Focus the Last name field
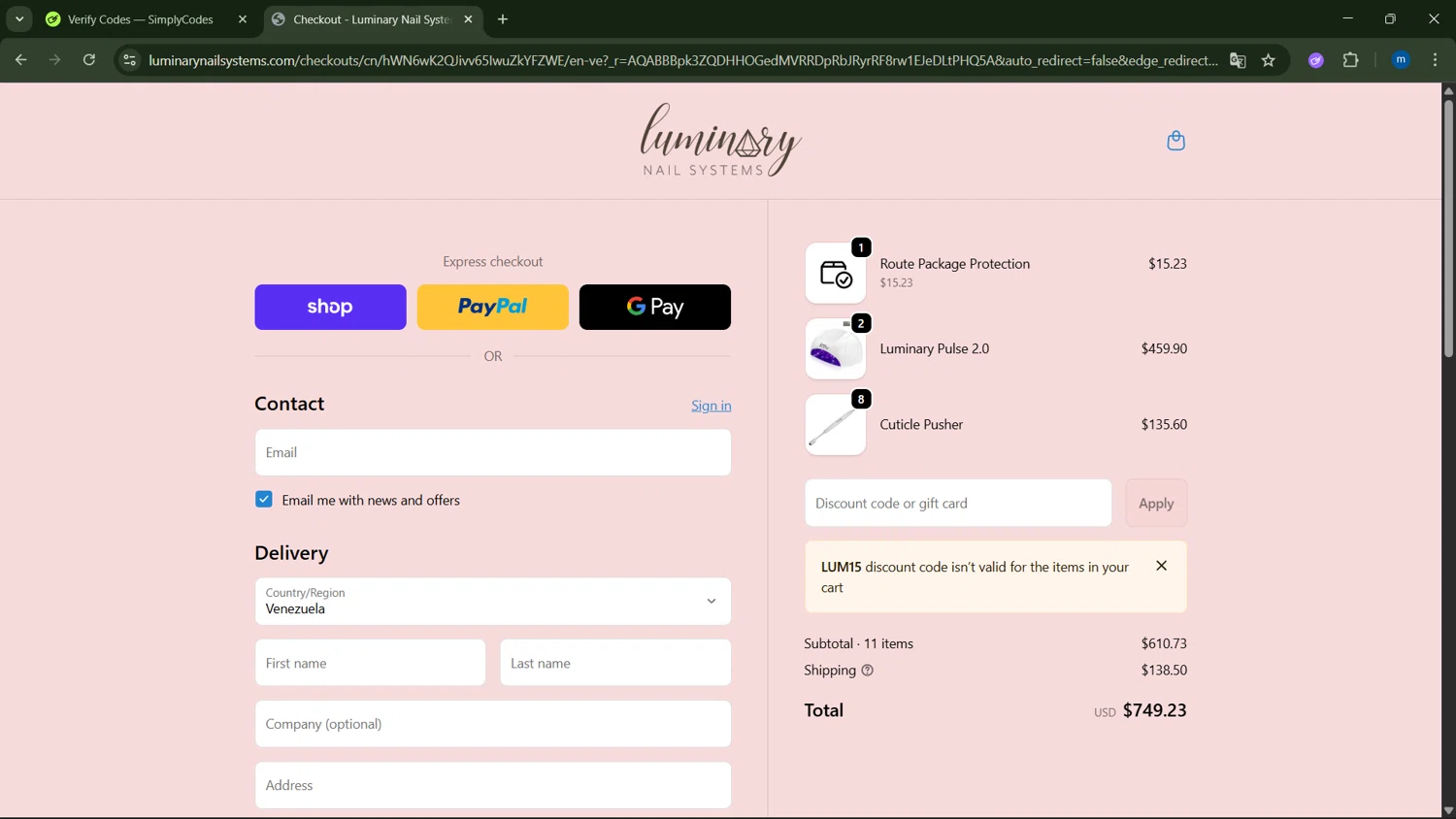The width and height of the screenshot is (1456, 819). point(615,663)
